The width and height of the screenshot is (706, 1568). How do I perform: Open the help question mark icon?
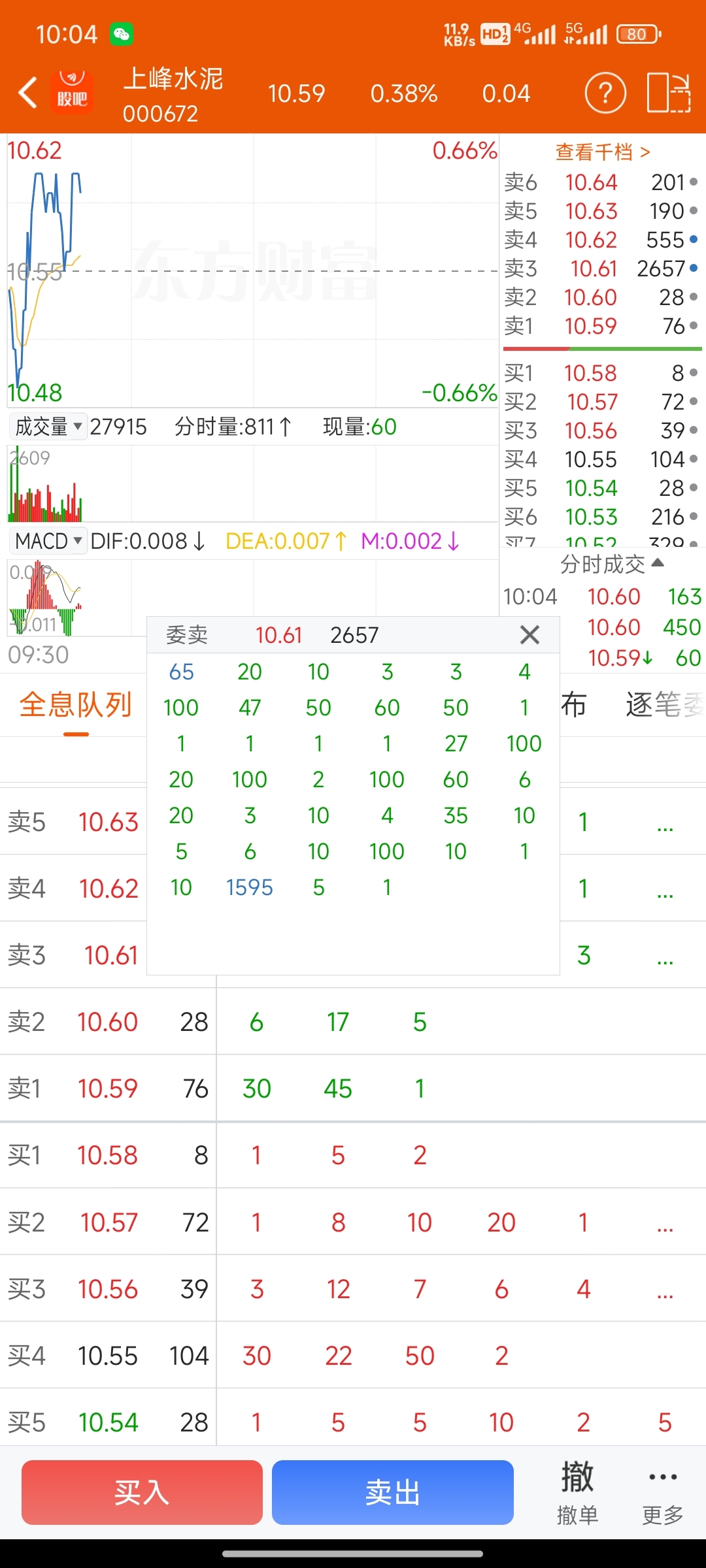605,93
